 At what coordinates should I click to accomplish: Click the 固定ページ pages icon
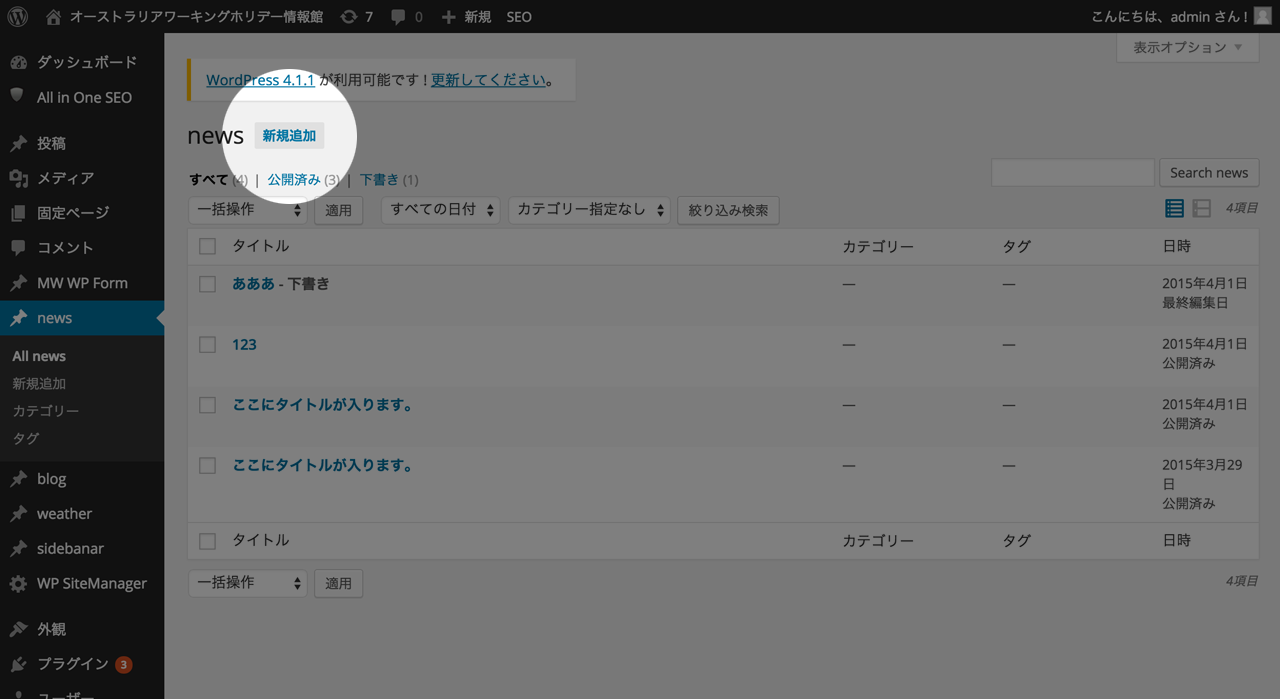point(18,213)
